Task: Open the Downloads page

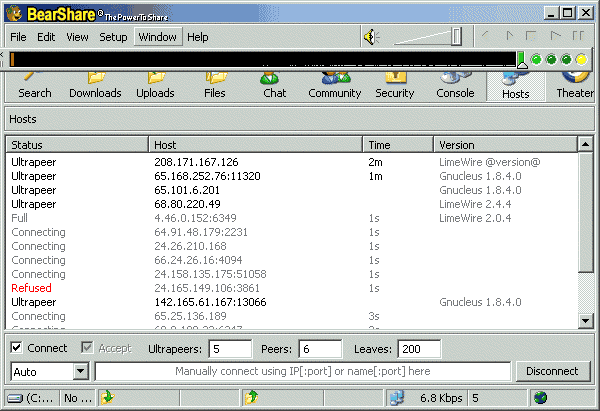Action: pyautogui.click(x=95, y=86)
